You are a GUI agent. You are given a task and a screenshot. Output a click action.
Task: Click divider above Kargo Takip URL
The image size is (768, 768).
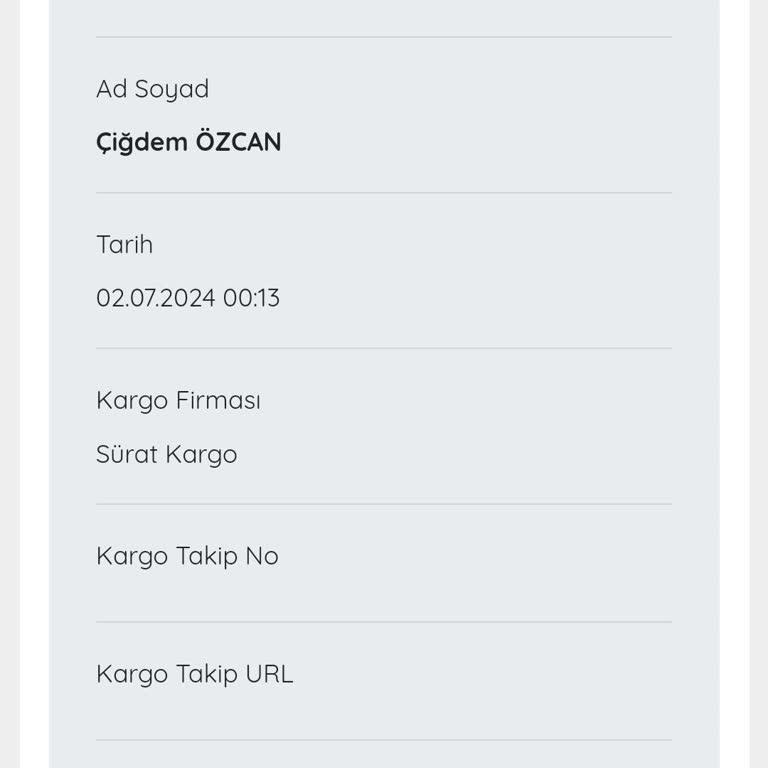point(384,622)
